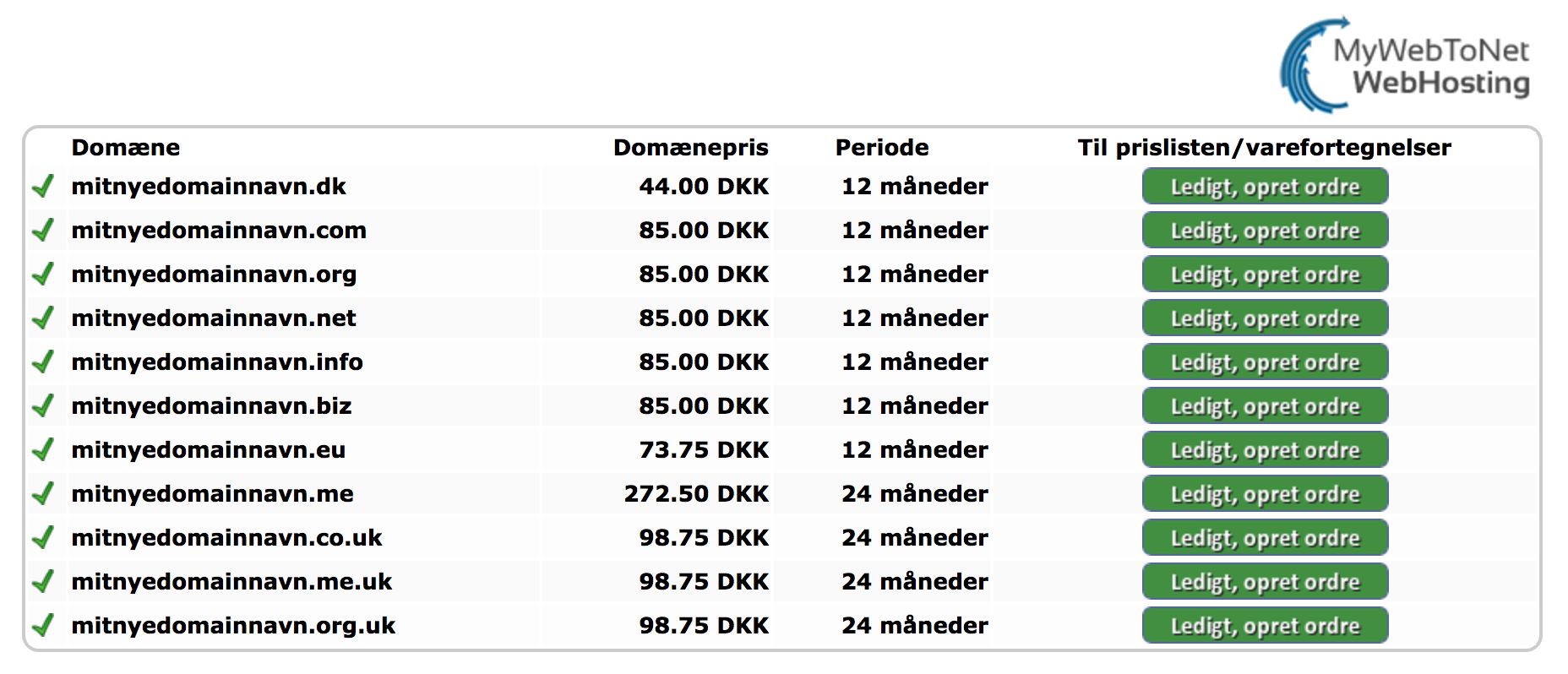
Task: Order the mitnyedomainnavn.me.uk domain
Action: 1265,581
